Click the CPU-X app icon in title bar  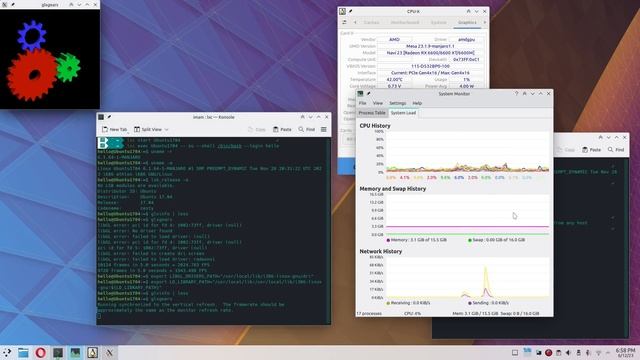click(342, 11)
